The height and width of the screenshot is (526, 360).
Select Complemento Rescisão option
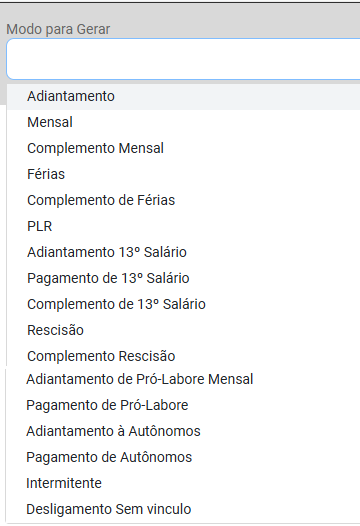(x=184, y=356)
